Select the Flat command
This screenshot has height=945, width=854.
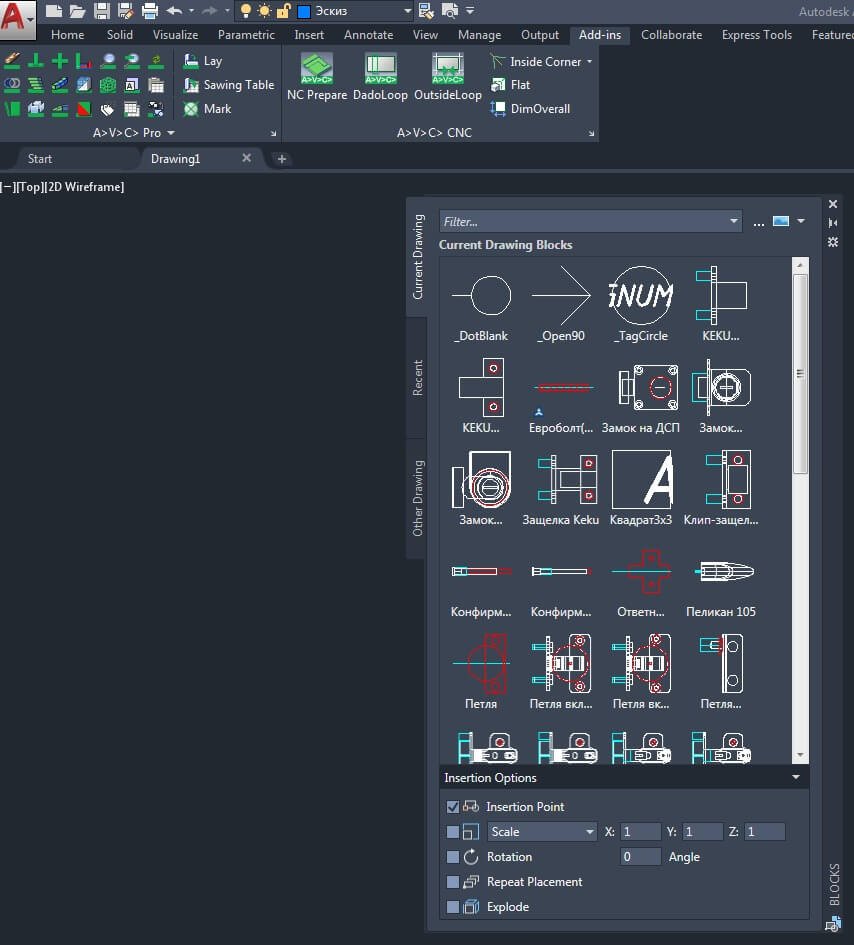[x=511, y=85]
